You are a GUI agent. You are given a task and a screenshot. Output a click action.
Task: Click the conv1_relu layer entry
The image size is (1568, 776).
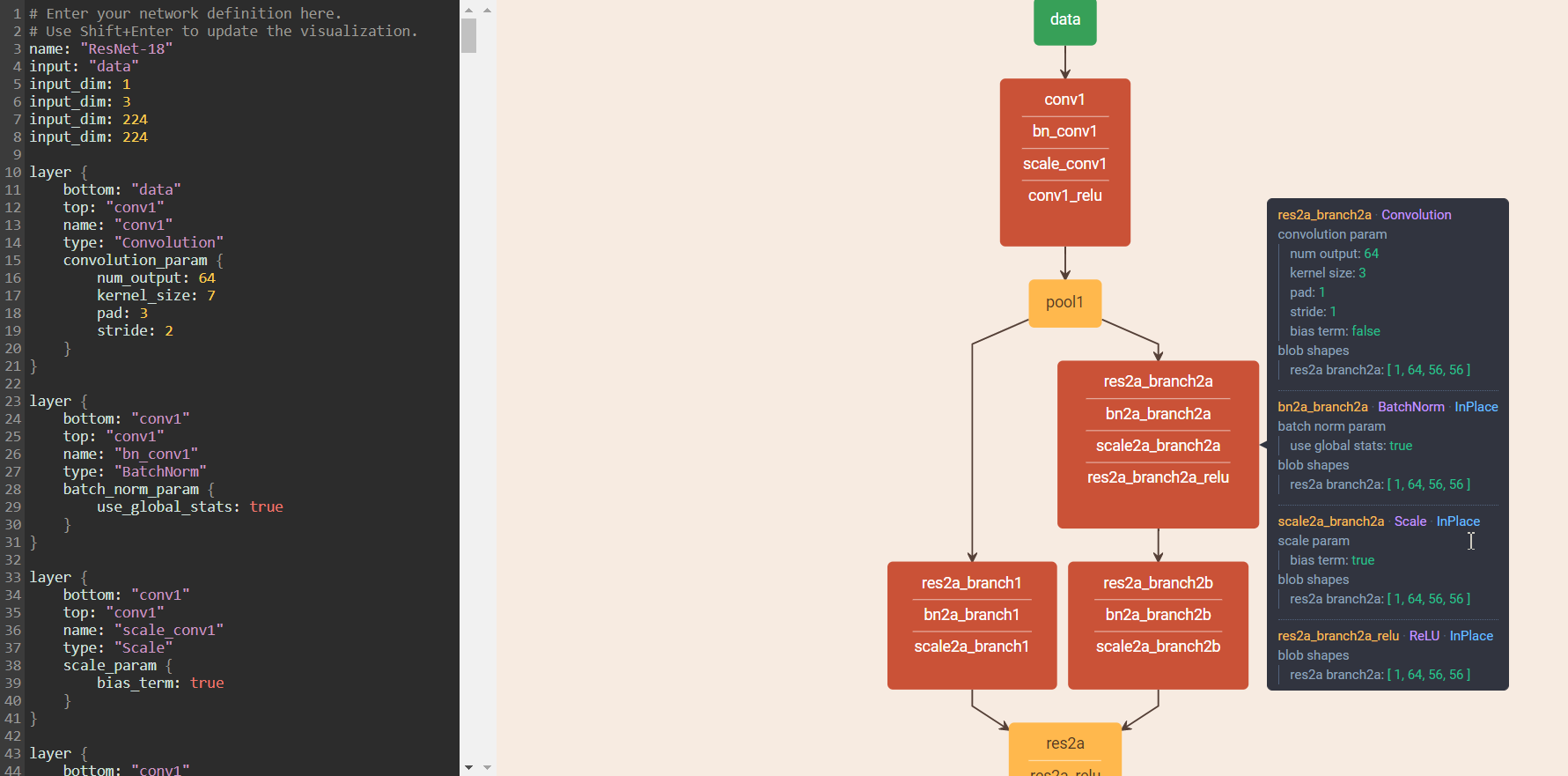(1064, 196)
